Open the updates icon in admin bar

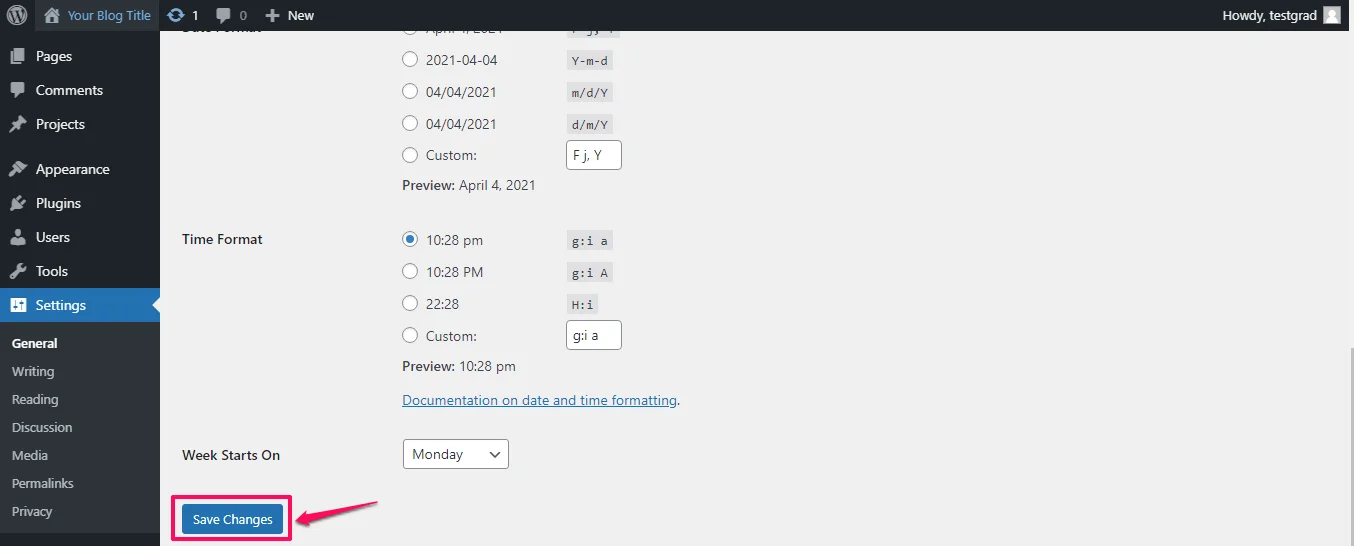(177, 15)
